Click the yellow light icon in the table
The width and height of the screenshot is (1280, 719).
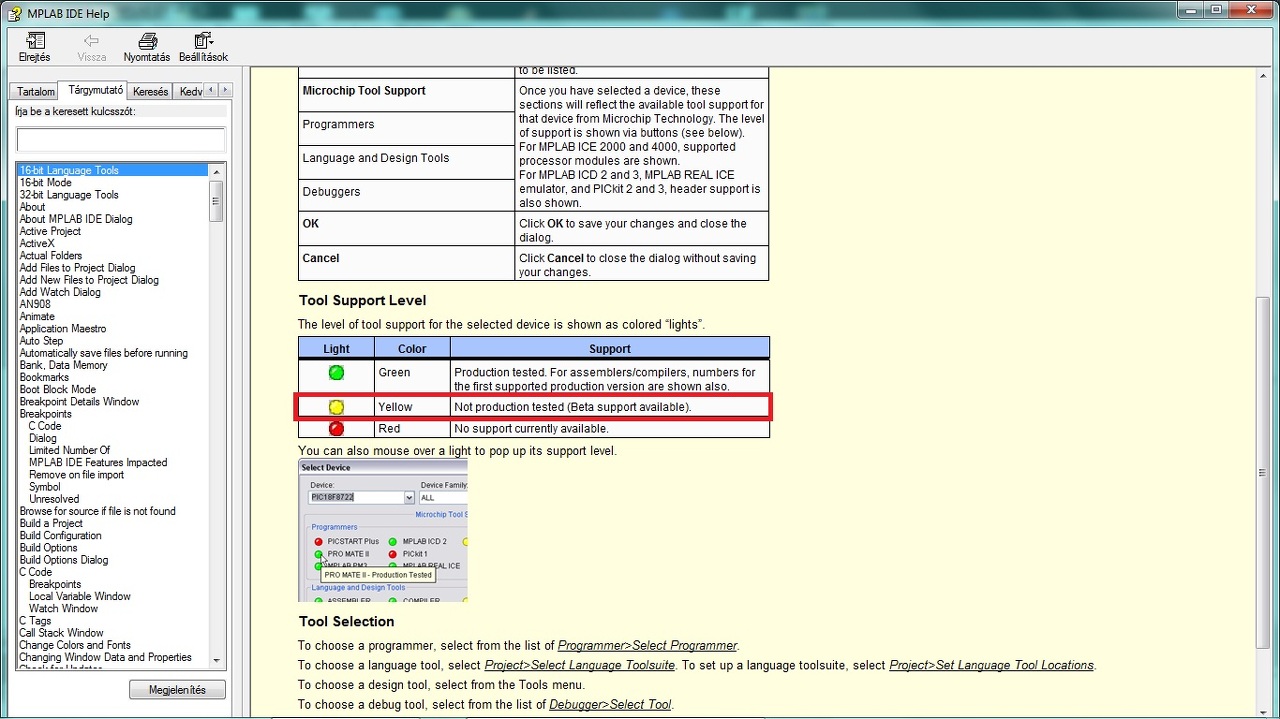pyautogui.click(x=336, y=407)
